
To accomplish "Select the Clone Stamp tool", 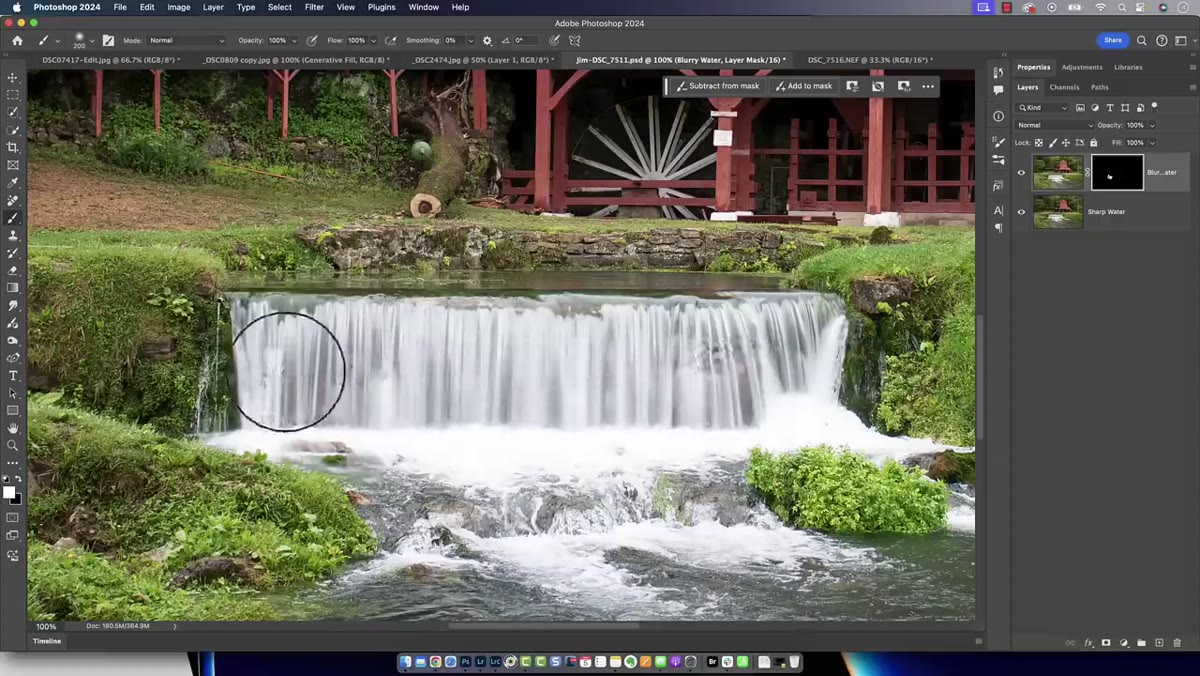I will (x=13, y=235).
